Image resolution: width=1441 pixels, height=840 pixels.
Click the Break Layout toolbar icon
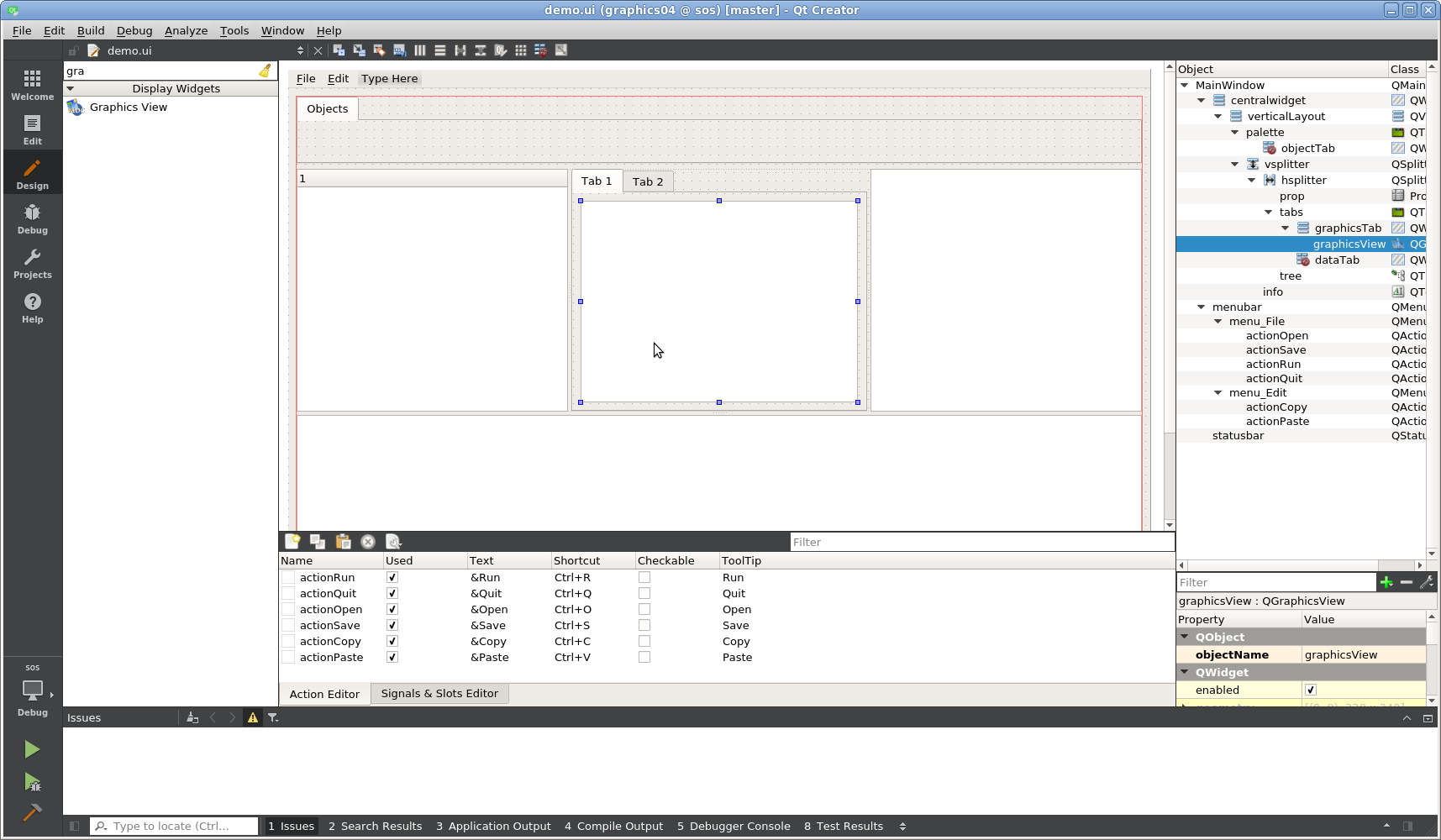(540, 50)
